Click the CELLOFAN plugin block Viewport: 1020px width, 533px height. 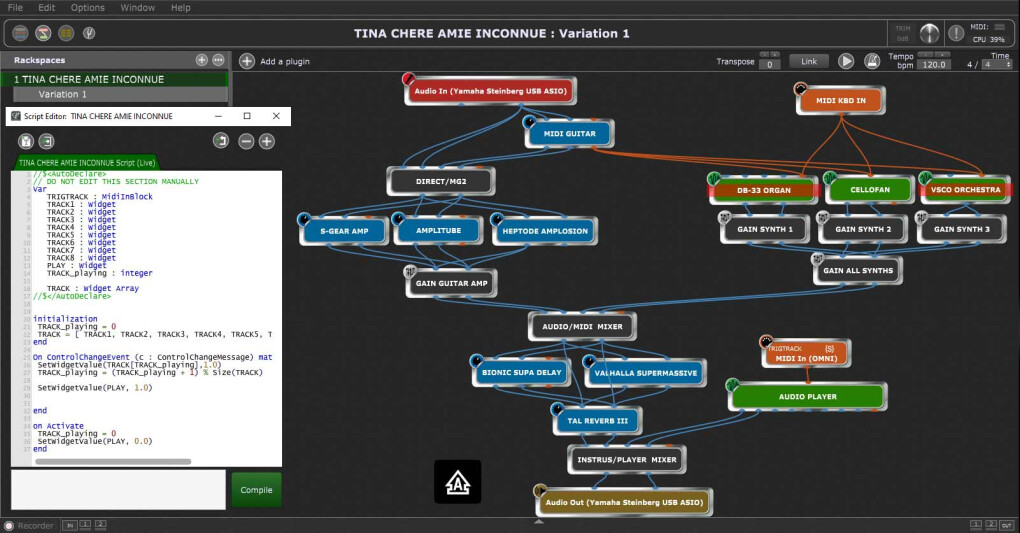point(870,190)
